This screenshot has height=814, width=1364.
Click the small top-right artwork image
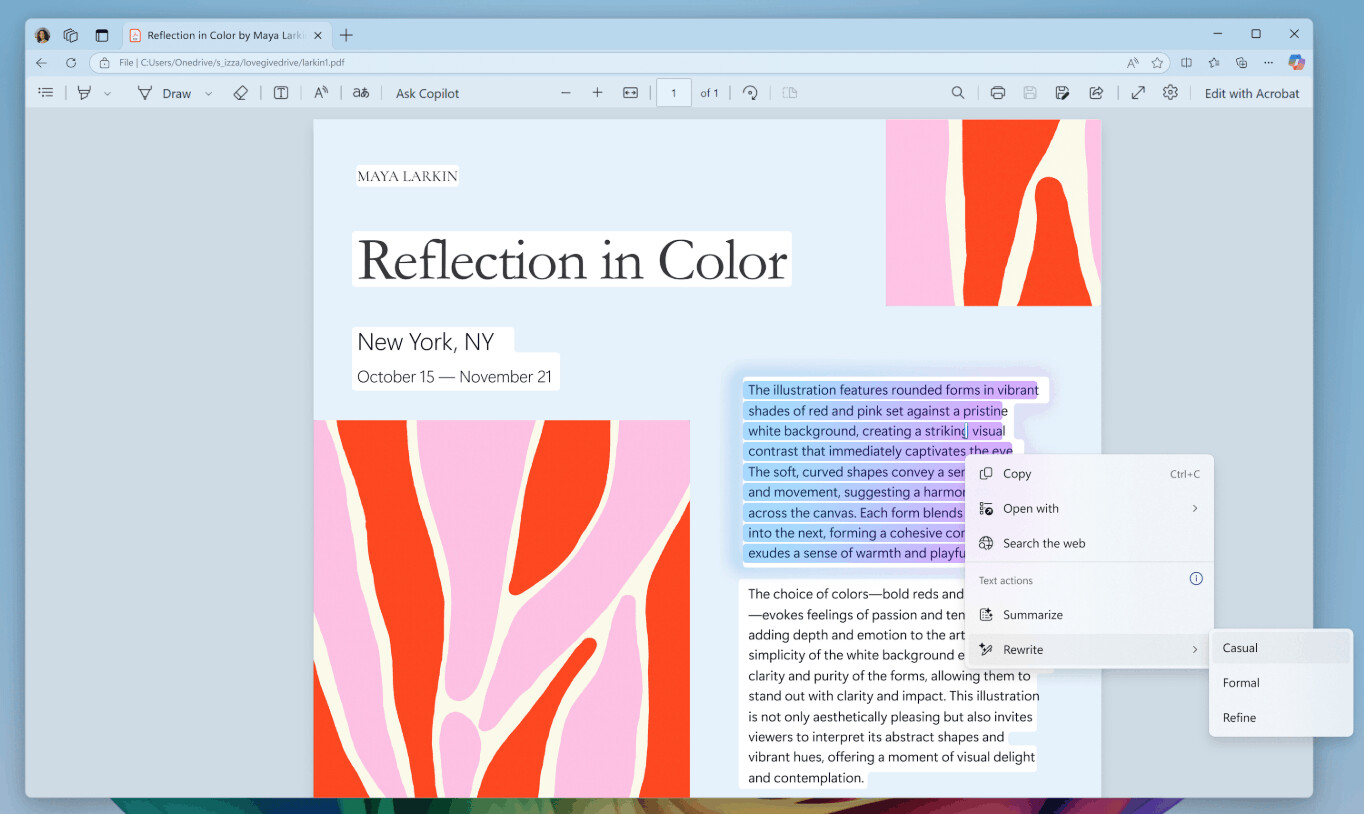pyautogui.click(x=993, y=213)
